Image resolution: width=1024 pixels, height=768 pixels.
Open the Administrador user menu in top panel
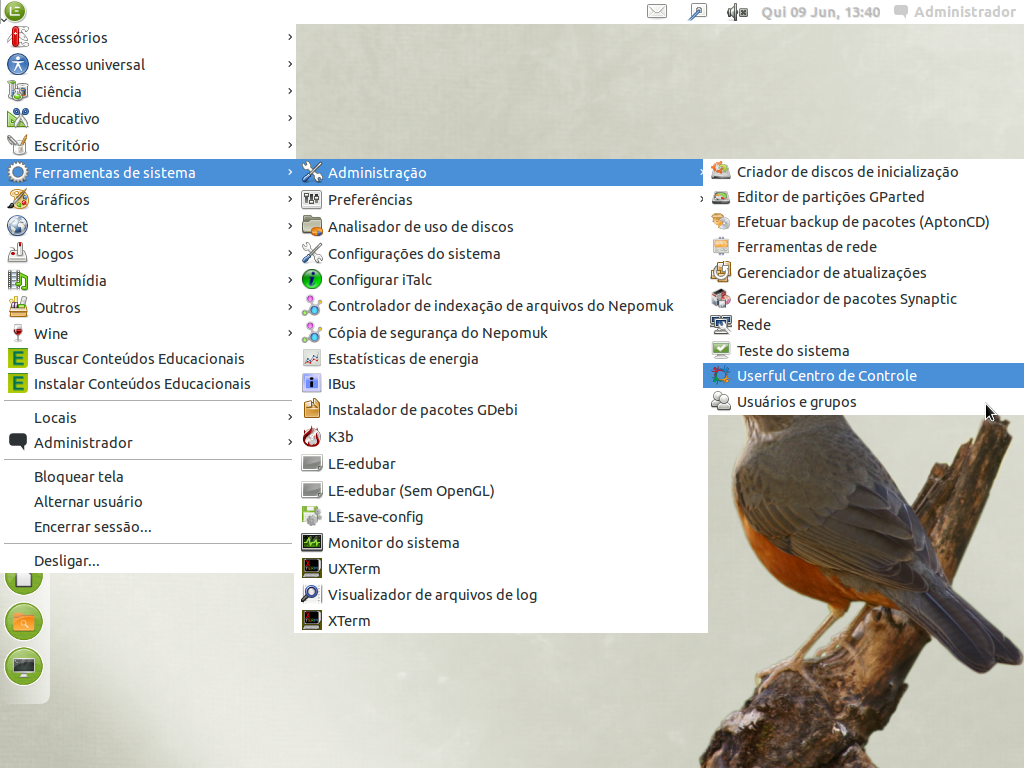tap(955, 12)
